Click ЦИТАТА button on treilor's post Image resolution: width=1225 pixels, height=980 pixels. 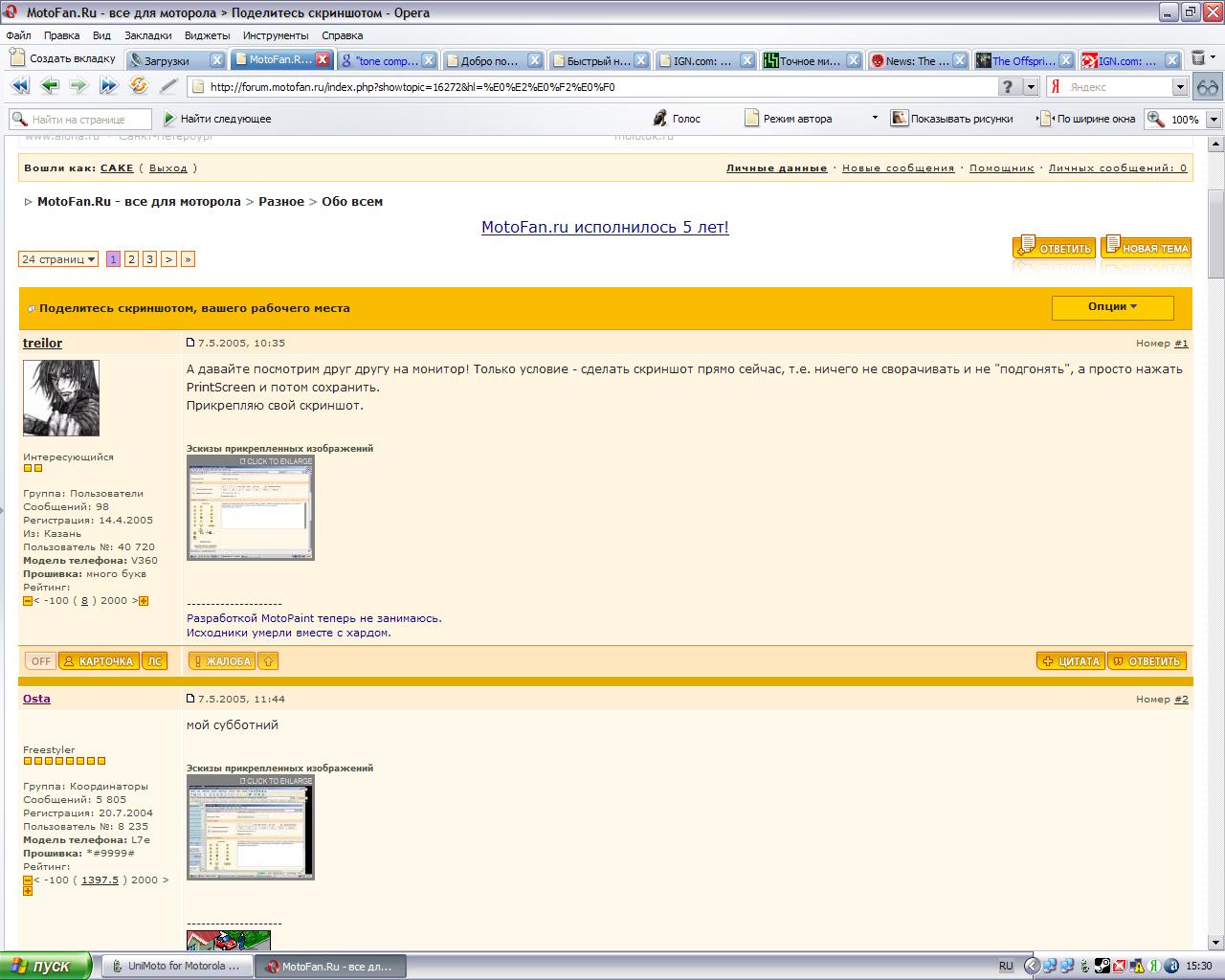pyautogui.click(x=1071, y=661)
